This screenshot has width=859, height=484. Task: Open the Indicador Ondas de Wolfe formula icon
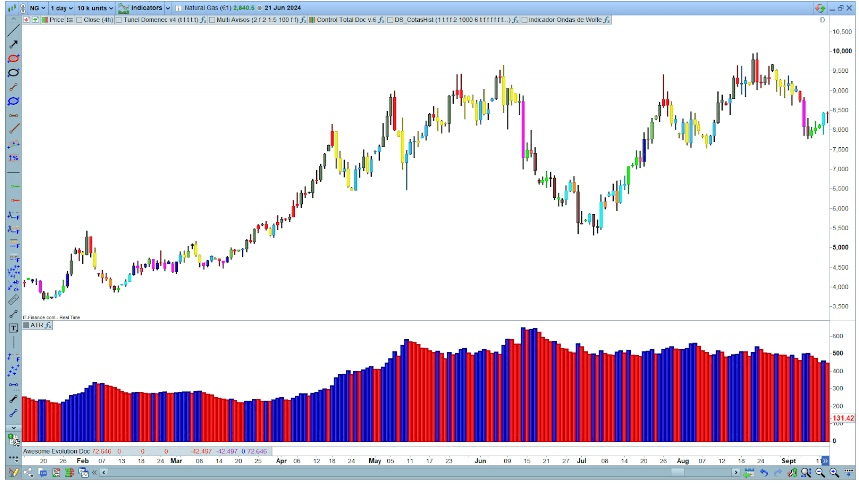(x=607, y=20)
